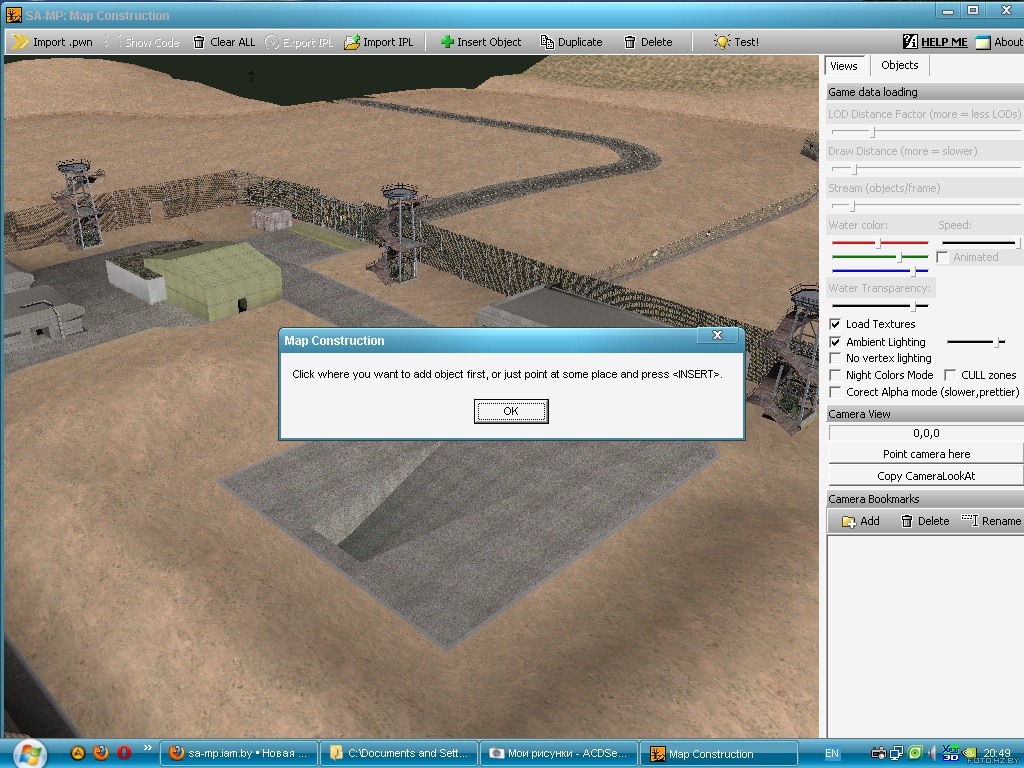1024x768 pixels.
Task: Click the water Speed slider
Action: tap(980, 243)
